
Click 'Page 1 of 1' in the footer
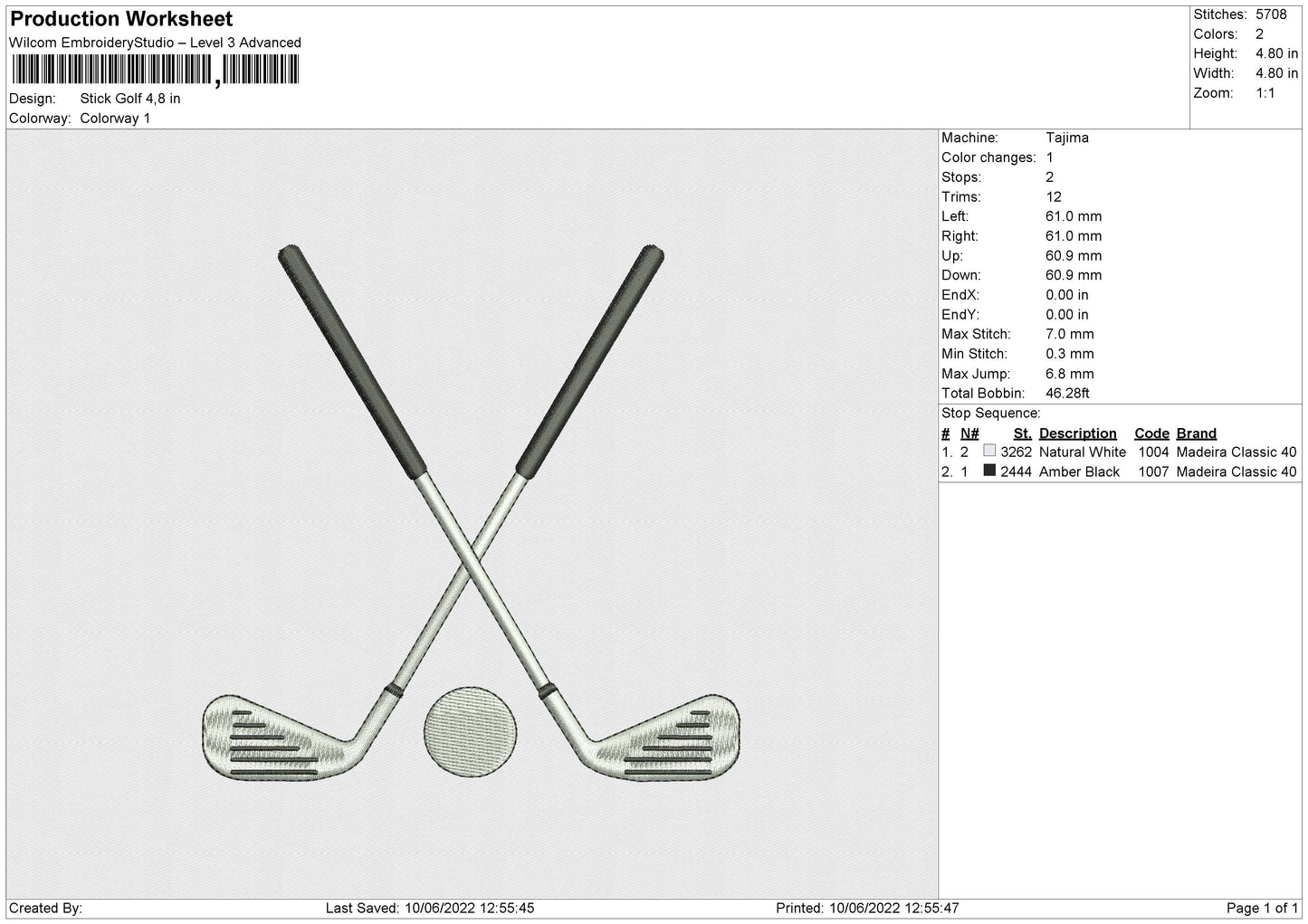click(1263, 908)
